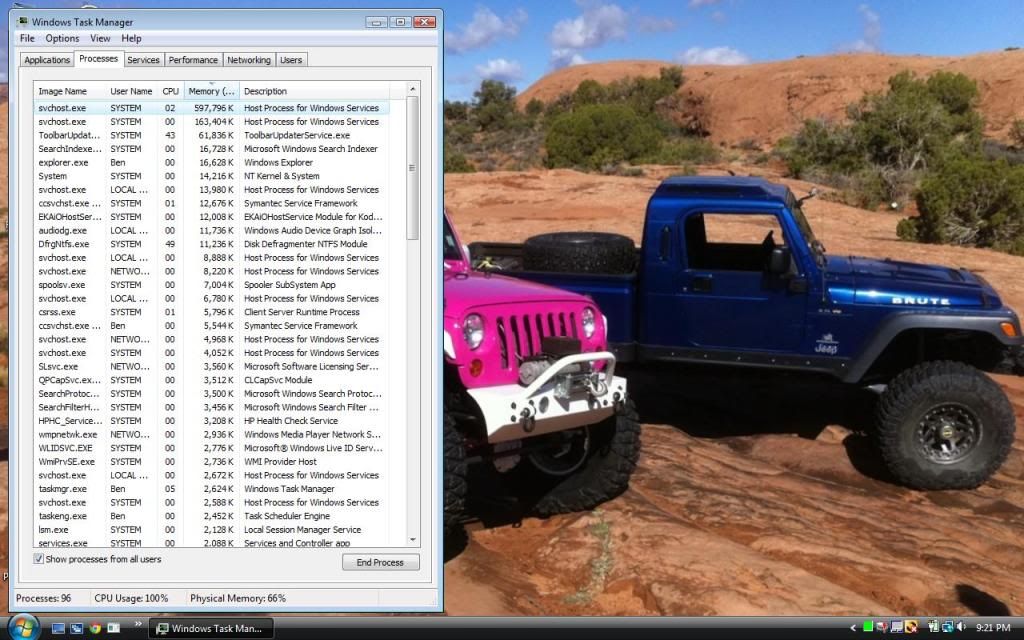Sort by the CPU column header
The width and height of the screenshot is (1024, 640).
point(170,91)
